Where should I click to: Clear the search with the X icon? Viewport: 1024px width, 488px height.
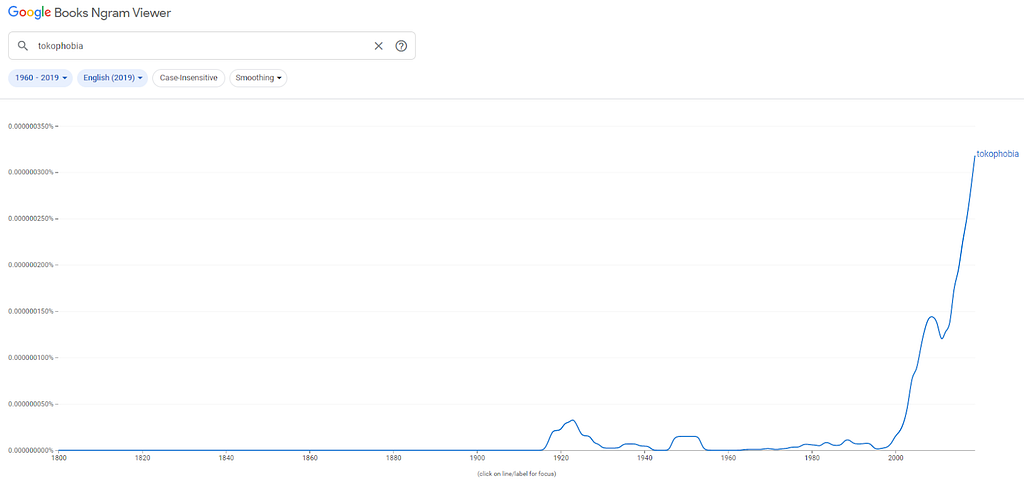click(x=378, y=46)
